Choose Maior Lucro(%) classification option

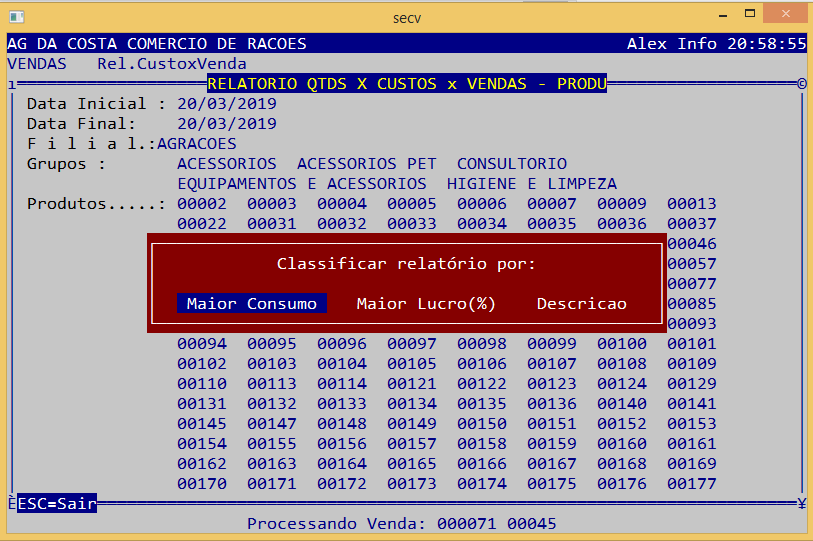[x=426, y=304]
